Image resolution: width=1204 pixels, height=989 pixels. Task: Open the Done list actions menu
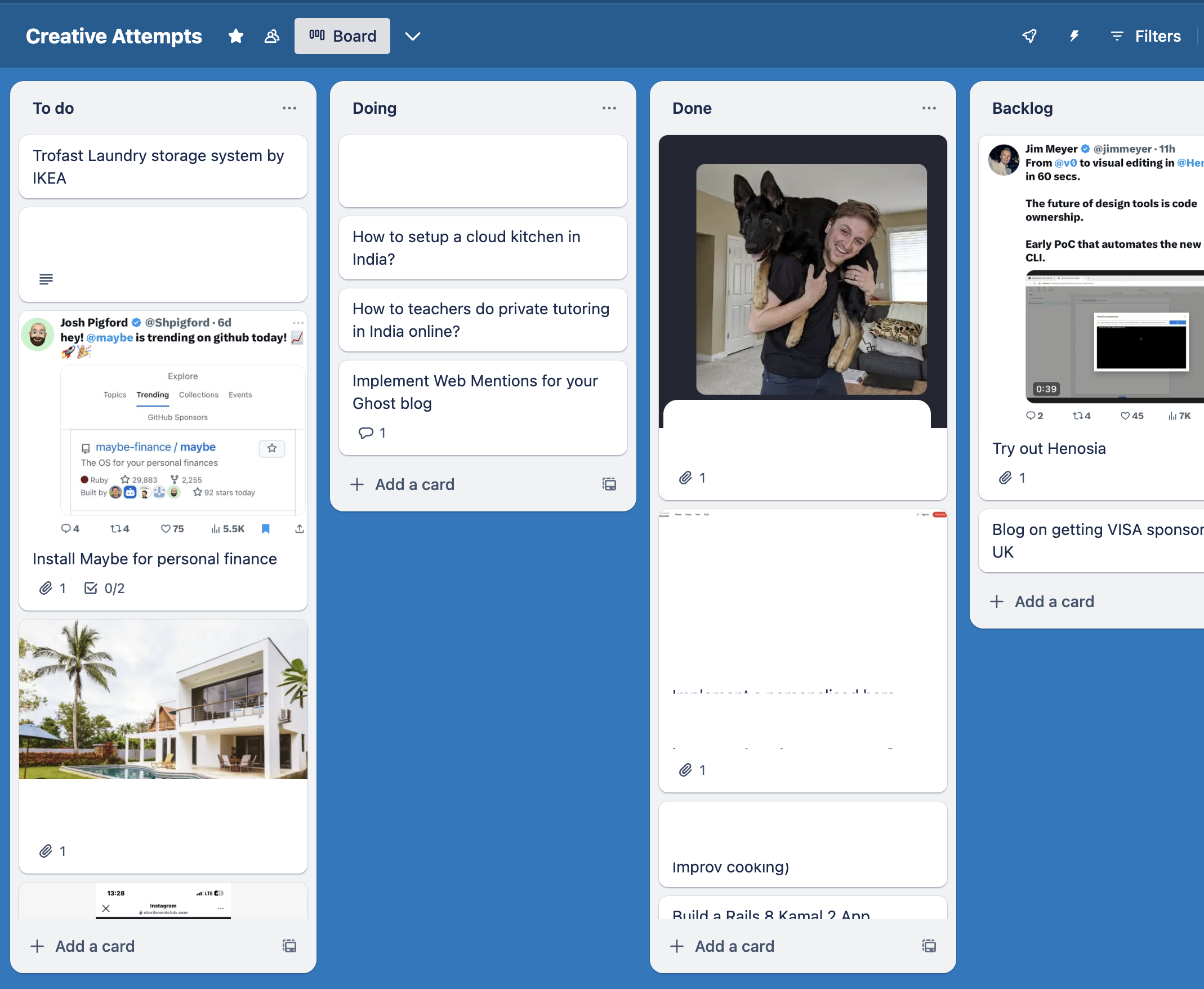929,108
